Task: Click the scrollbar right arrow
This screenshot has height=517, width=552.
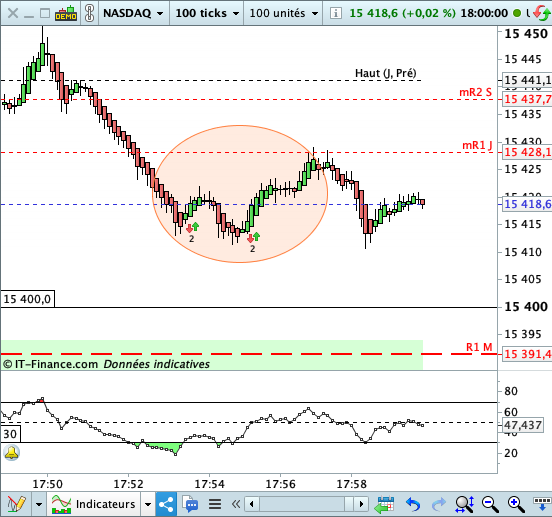Action: tap(361, 504)
